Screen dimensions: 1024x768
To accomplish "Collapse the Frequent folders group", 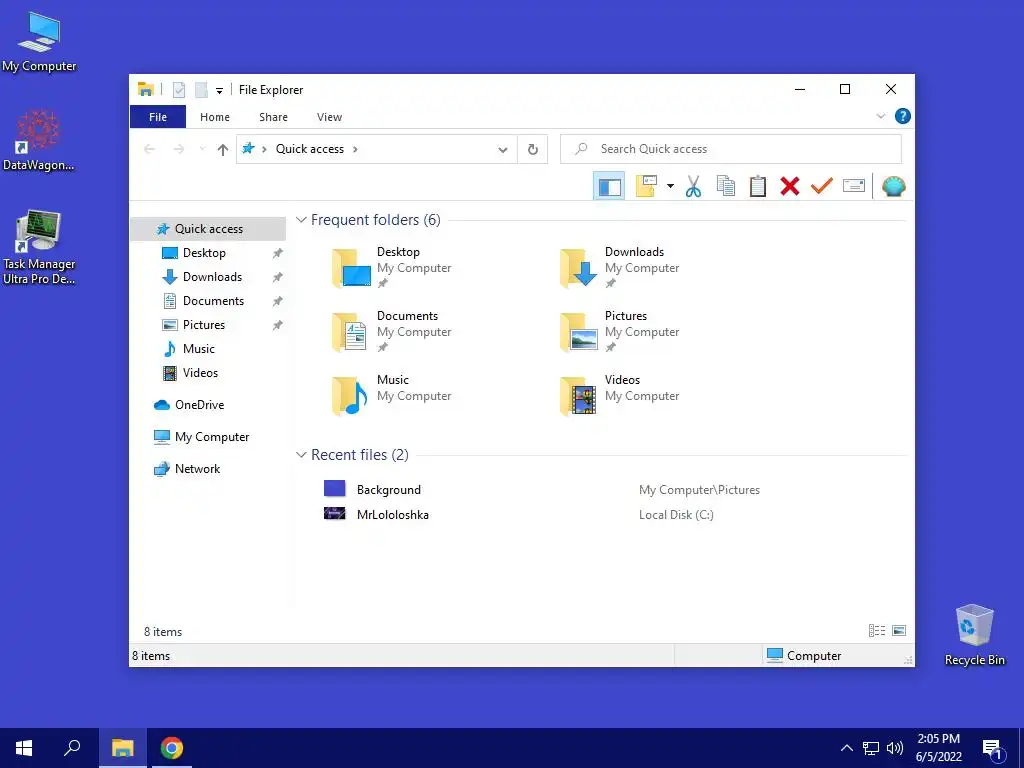I will click(x=301, y=220).
